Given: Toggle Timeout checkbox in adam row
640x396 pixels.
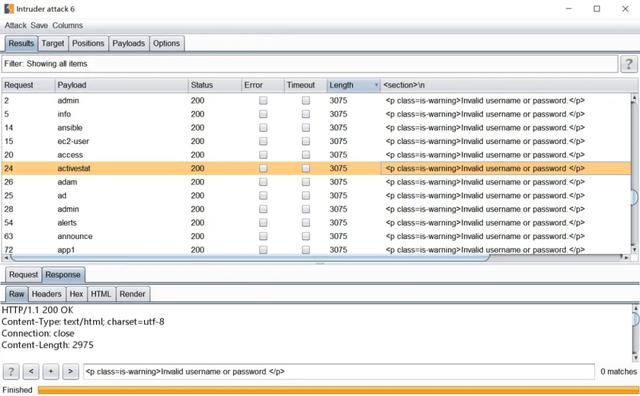Looking at the screenshot, I should click(x=306, y=182).
